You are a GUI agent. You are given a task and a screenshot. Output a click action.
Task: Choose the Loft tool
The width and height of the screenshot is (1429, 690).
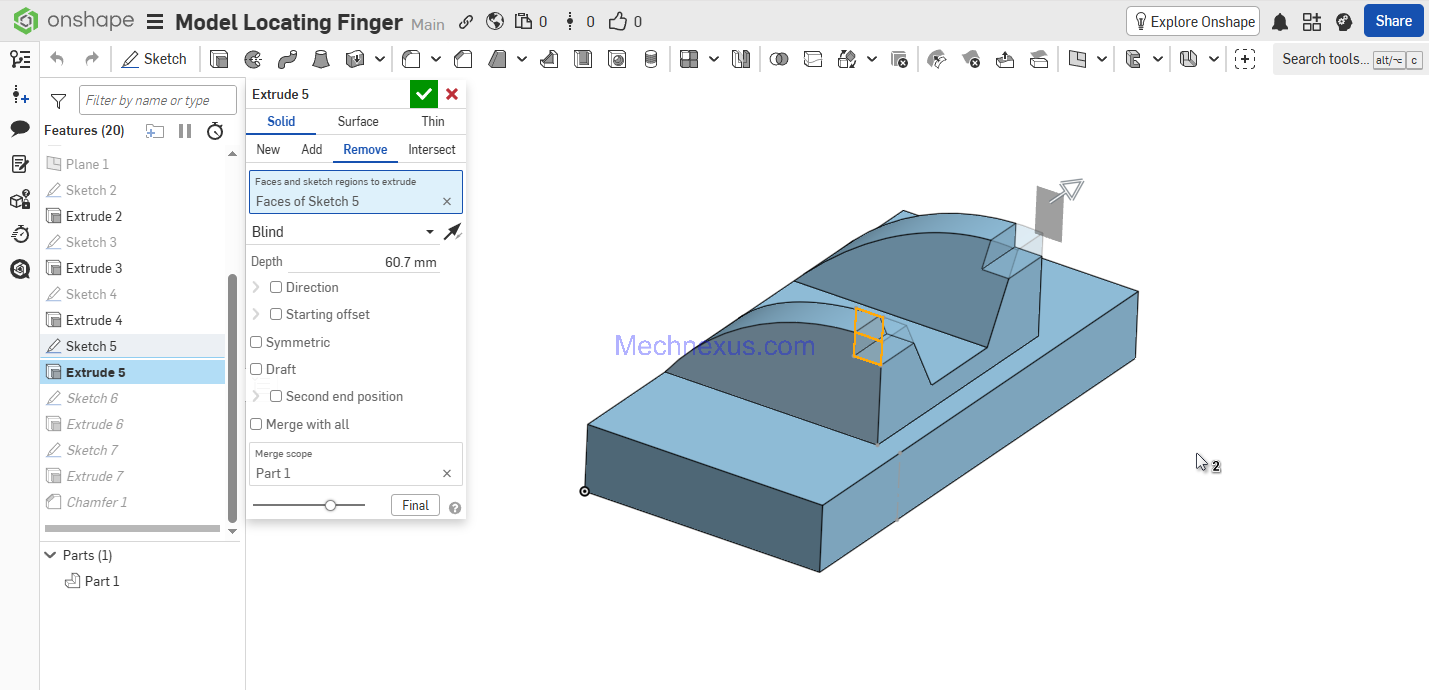[320, 59]
